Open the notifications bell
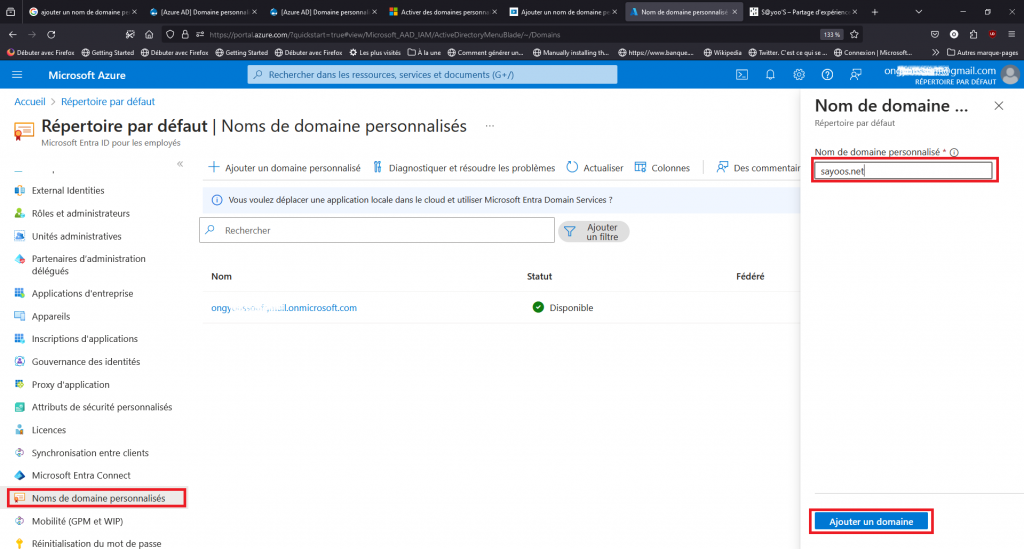Image resolution: width=1024 pixels, height=549 pixels. [x=770, y=75]
